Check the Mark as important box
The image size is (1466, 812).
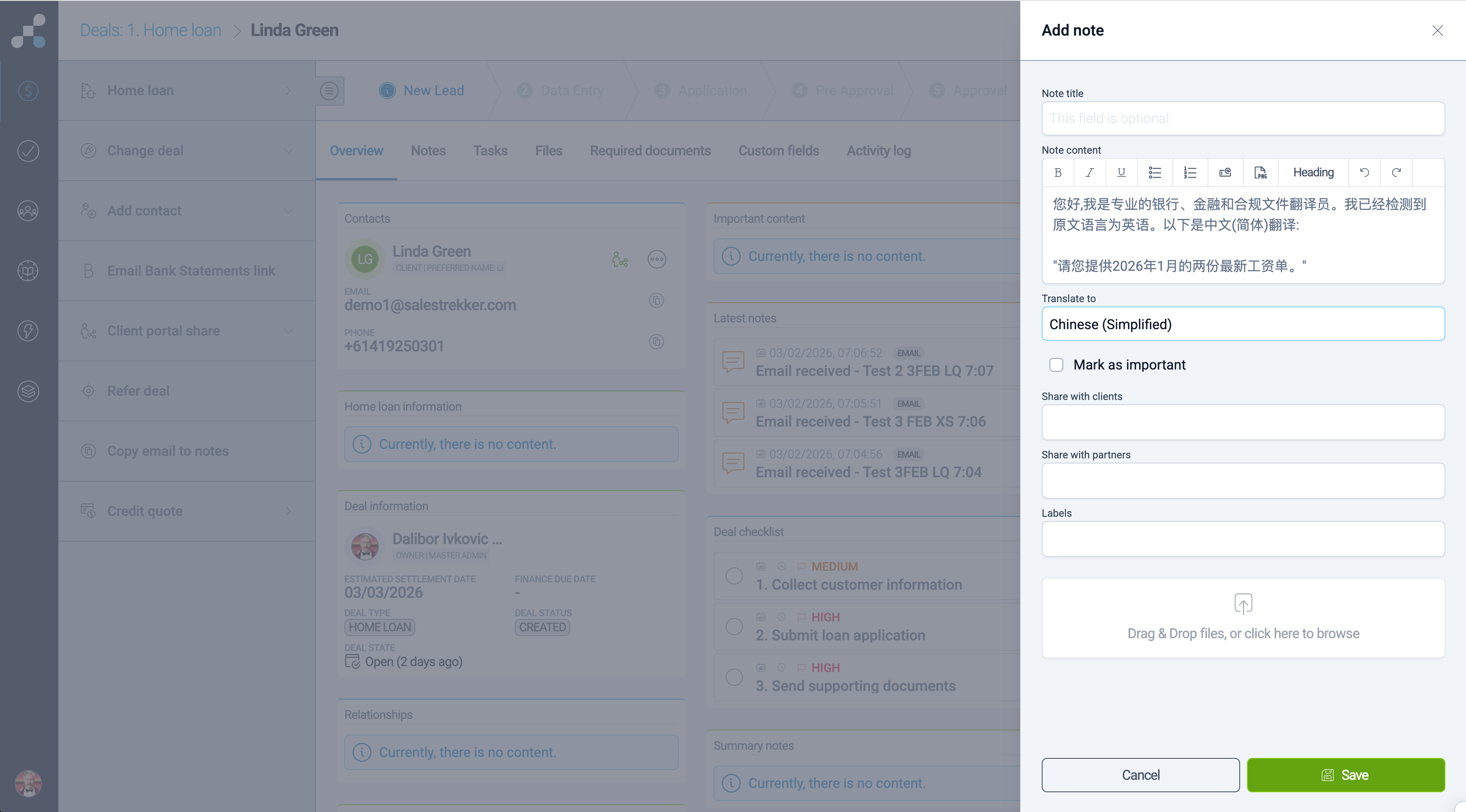[1056, 364]
